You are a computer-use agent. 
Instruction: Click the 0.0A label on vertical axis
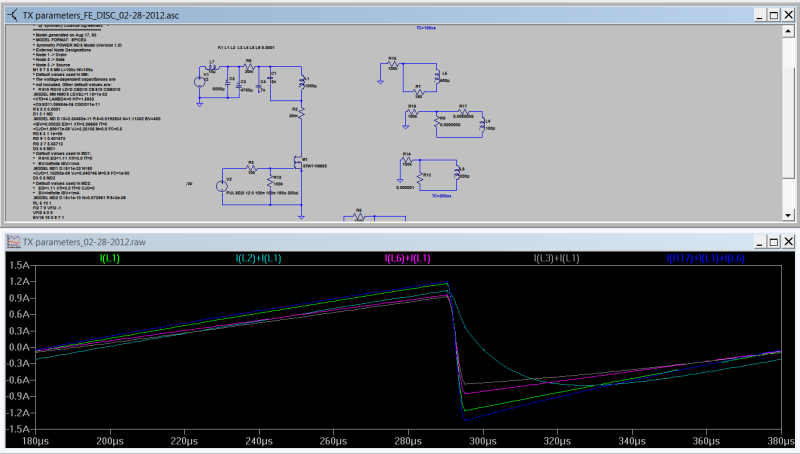[18, 347]
